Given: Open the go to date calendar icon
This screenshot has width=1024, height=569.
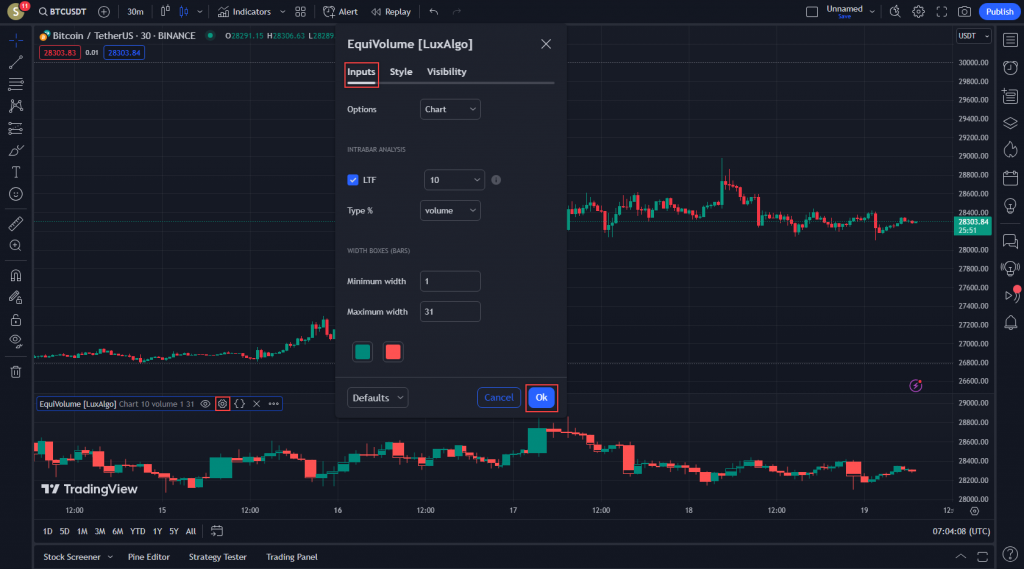Looking at the screenshot, I should [x=217, y=531].
